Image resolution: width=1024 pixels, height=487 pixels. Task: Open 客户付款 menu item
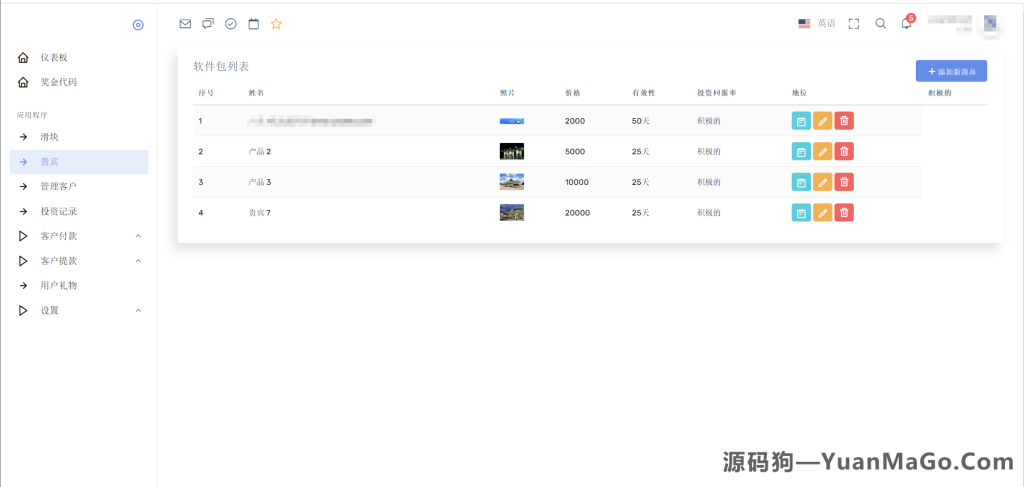59,236
